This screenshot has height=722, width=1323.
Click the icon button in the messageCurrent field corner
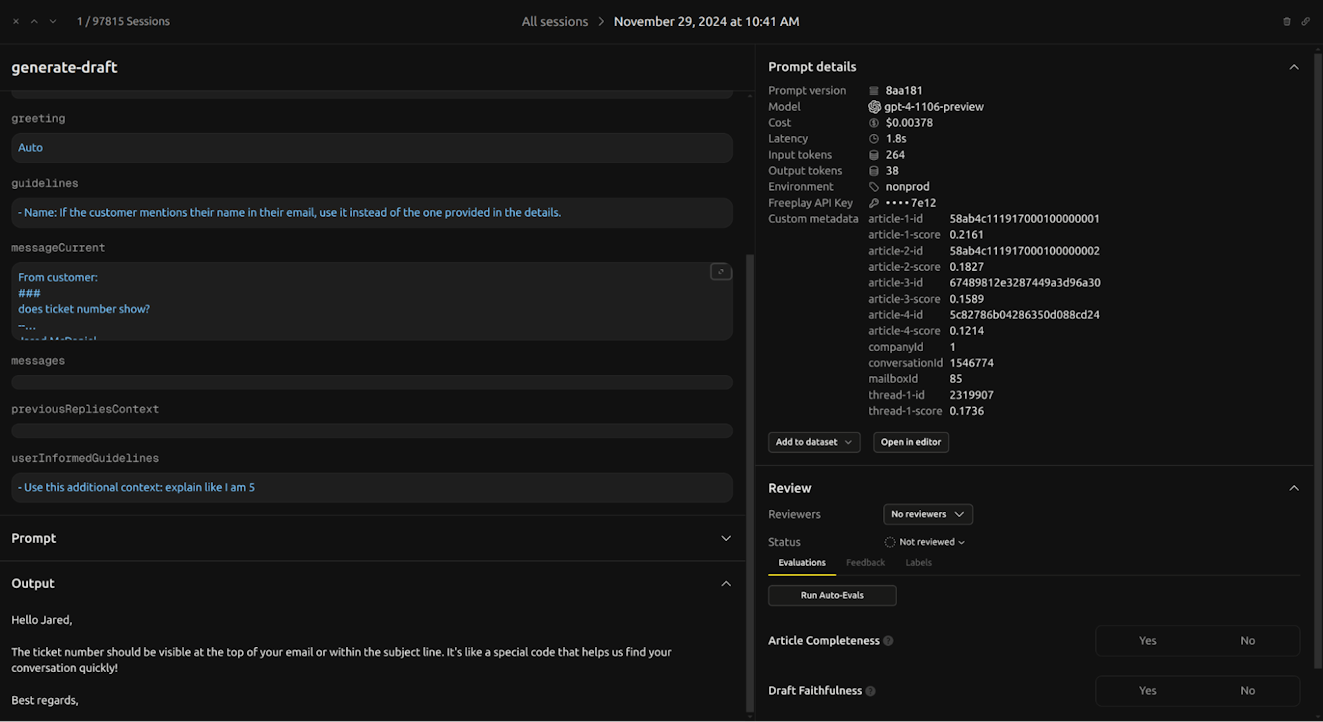720,272
